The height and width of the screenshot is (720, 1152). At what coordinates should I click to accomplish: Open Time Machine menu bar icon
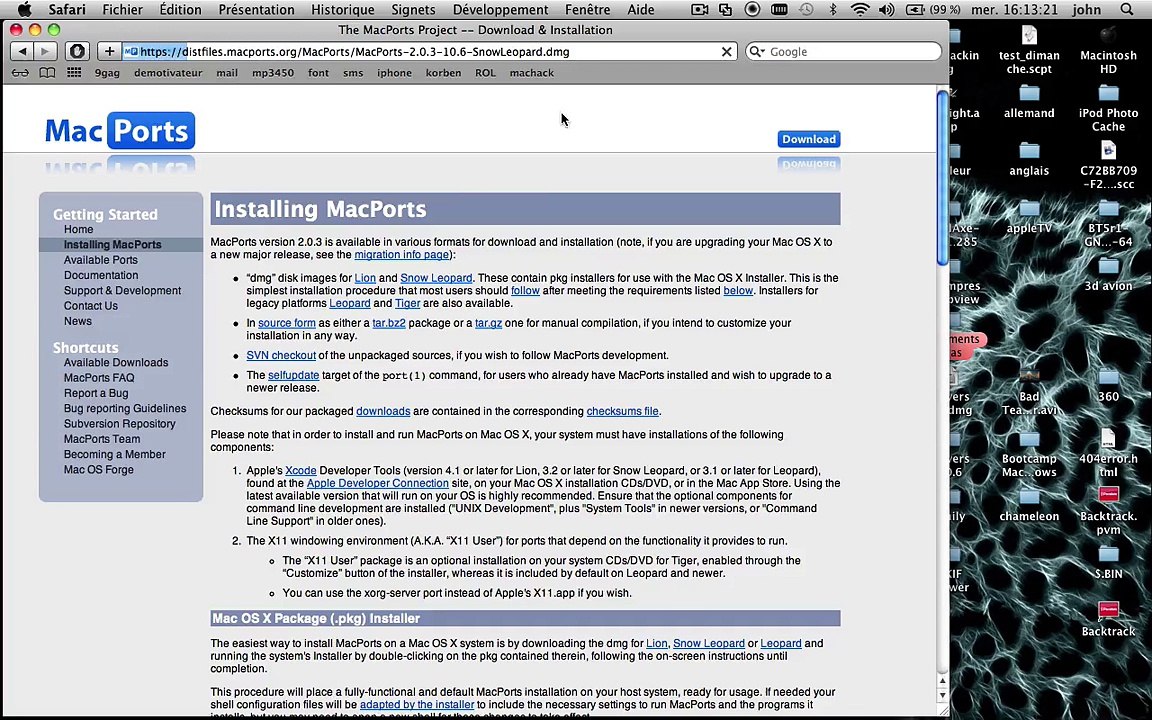click(x=806, y=10)
